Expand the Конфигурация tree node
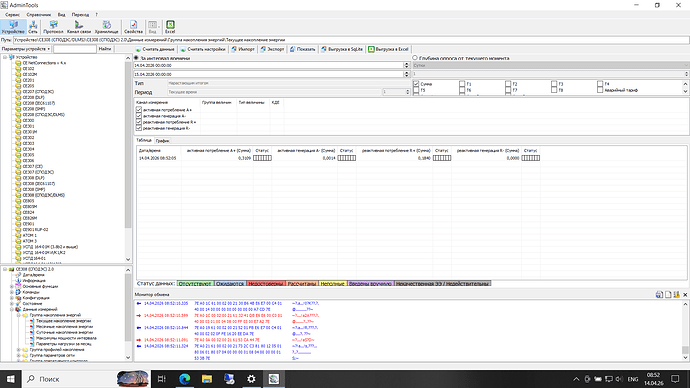The image size is (690, 388). [x=12, y=298]
